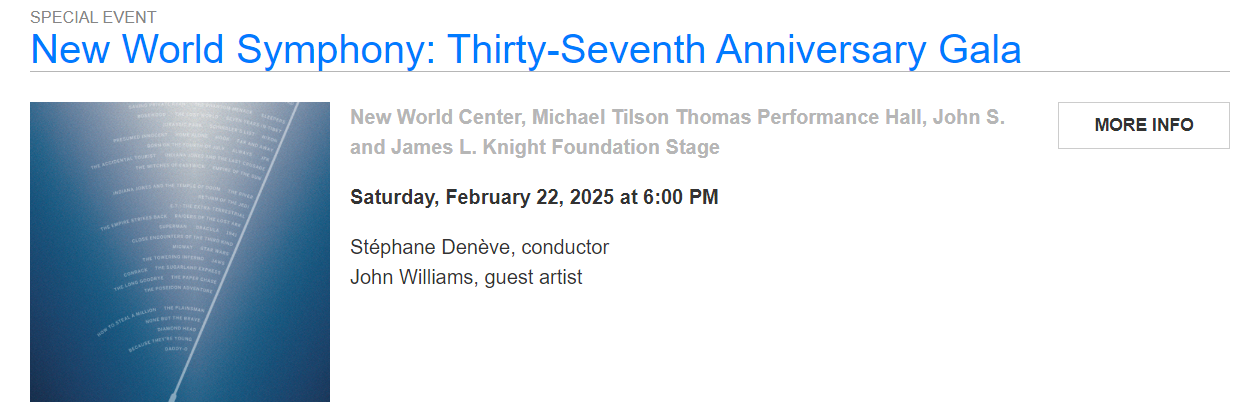Click "The Towering Inferno" title on poster
The width and height of the screenshot is (1240, 420).
[x=175, y=258]
